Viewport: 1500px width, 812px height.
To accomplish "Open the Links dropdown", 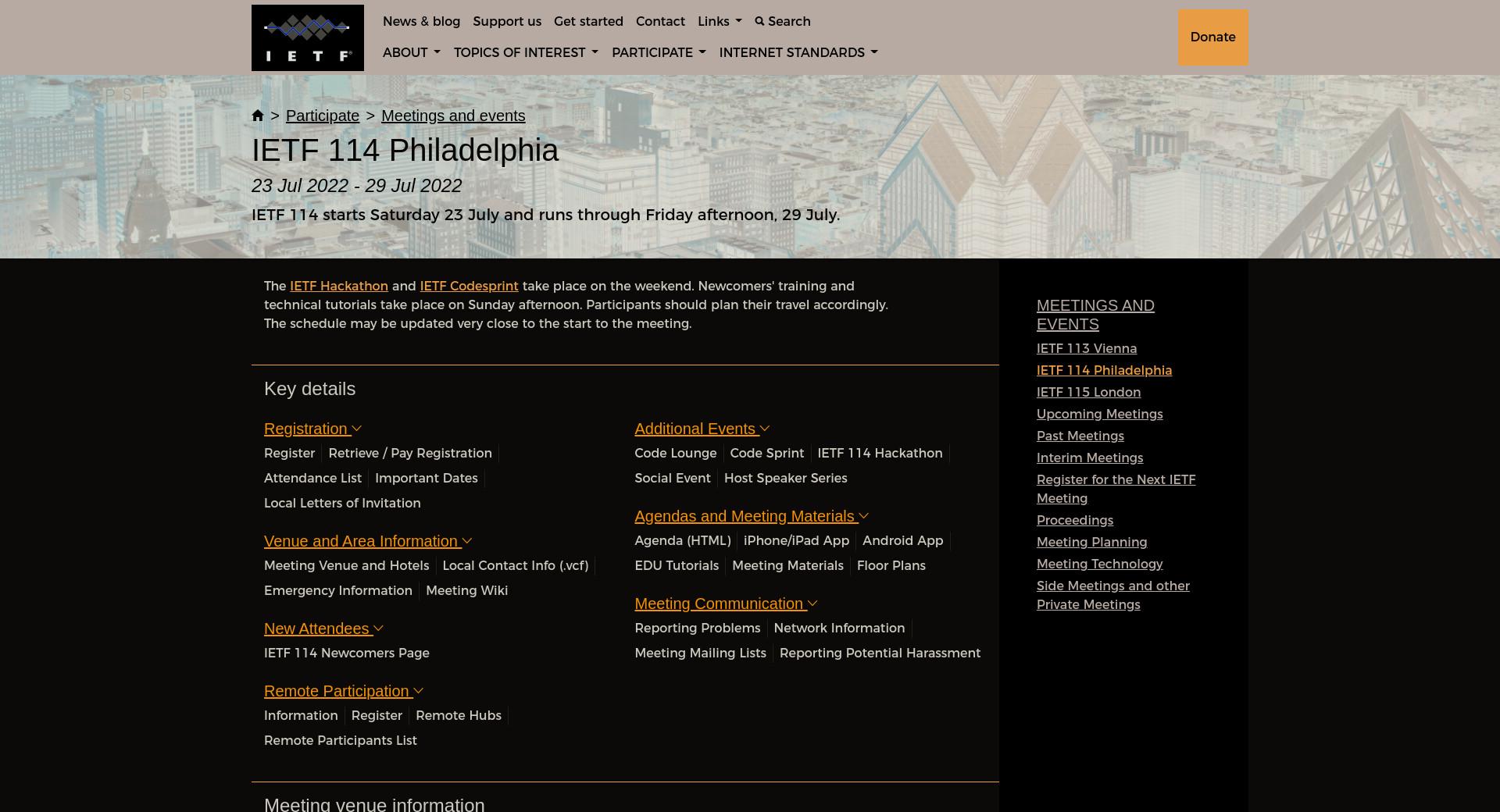I will pos(720,21).
